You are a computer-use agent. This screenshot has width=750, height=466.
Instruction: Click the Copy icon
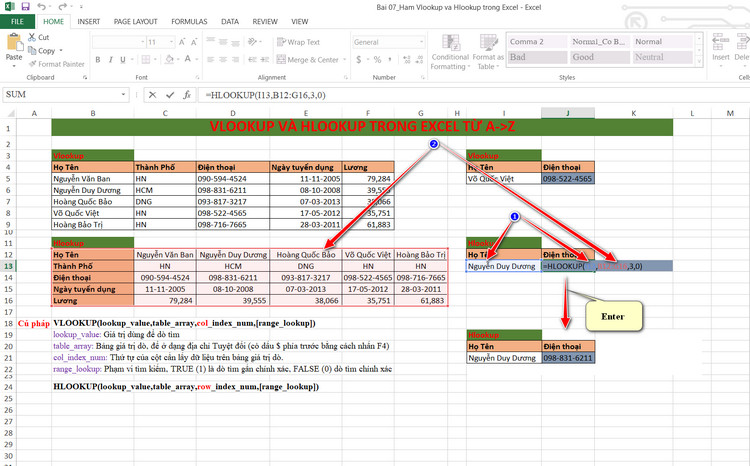(32, 50)
